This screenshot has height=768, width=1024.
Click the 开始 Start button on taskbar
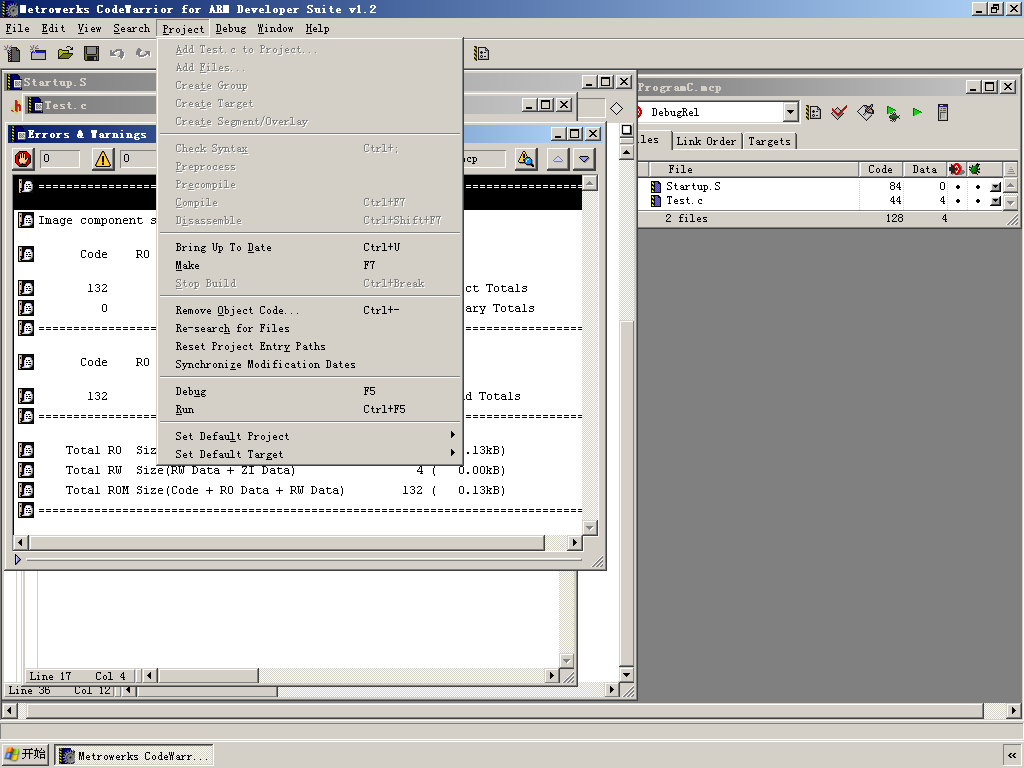coord(26,755)
